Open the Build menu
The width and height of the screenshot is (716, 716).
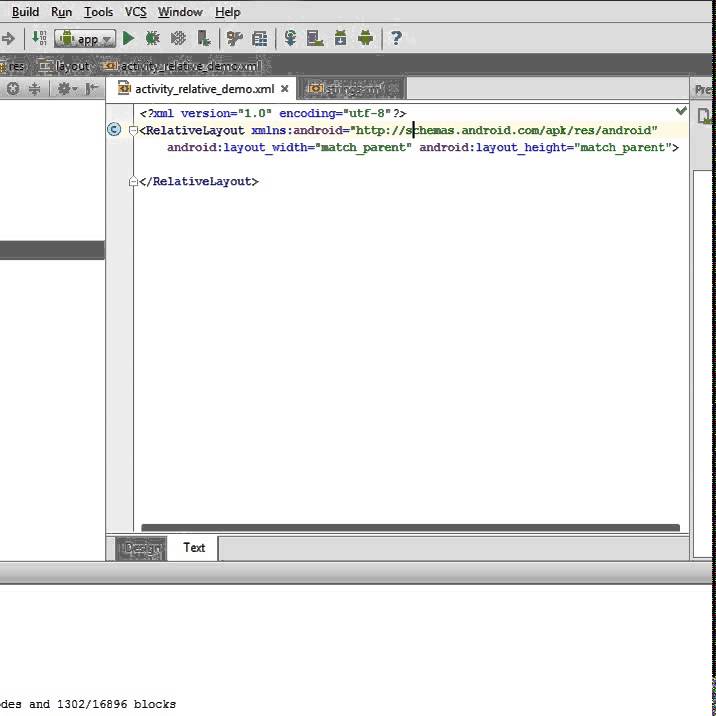coord(25,12)
